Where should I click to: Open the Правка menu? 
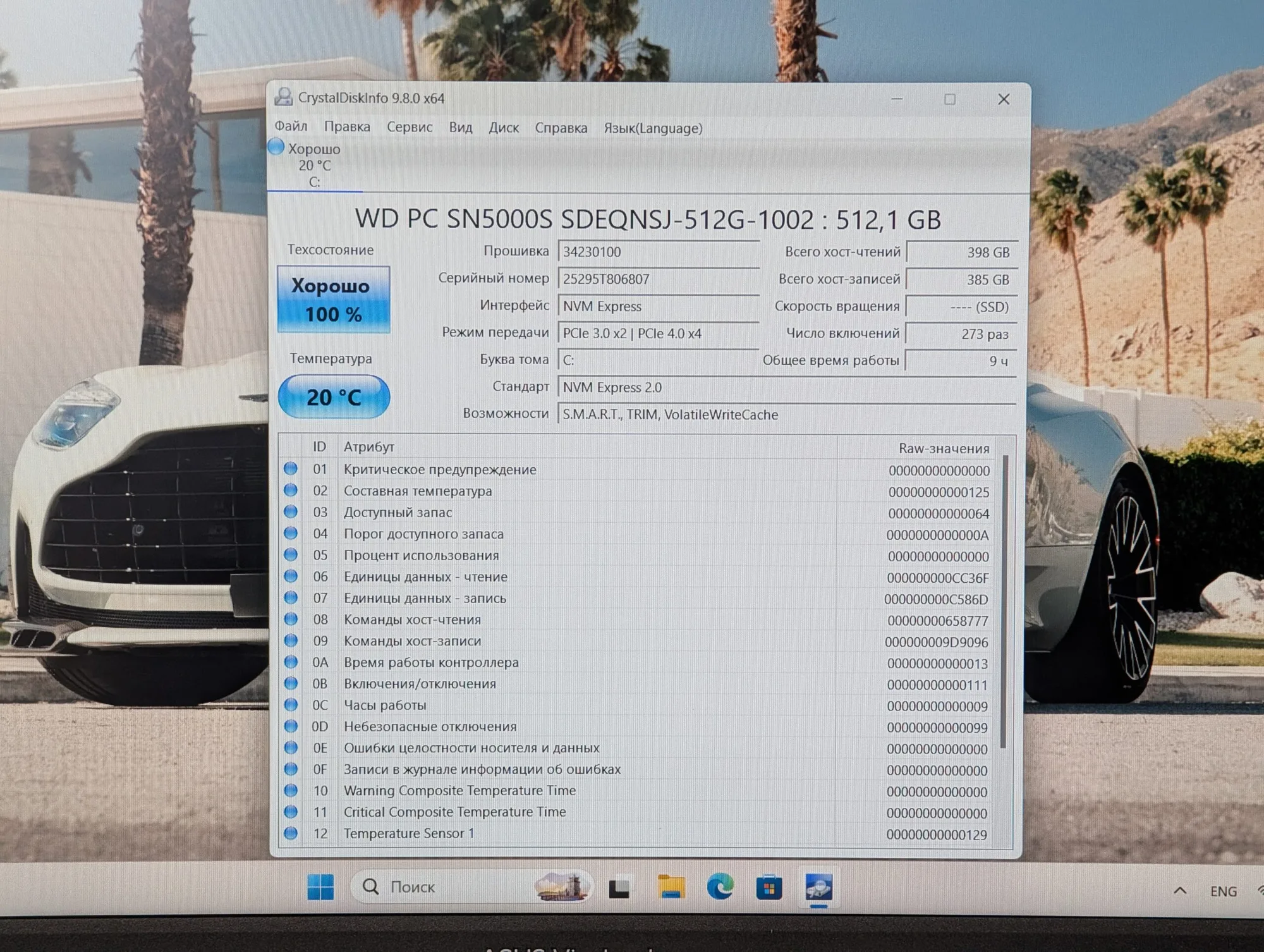click(x=347, y=127)
